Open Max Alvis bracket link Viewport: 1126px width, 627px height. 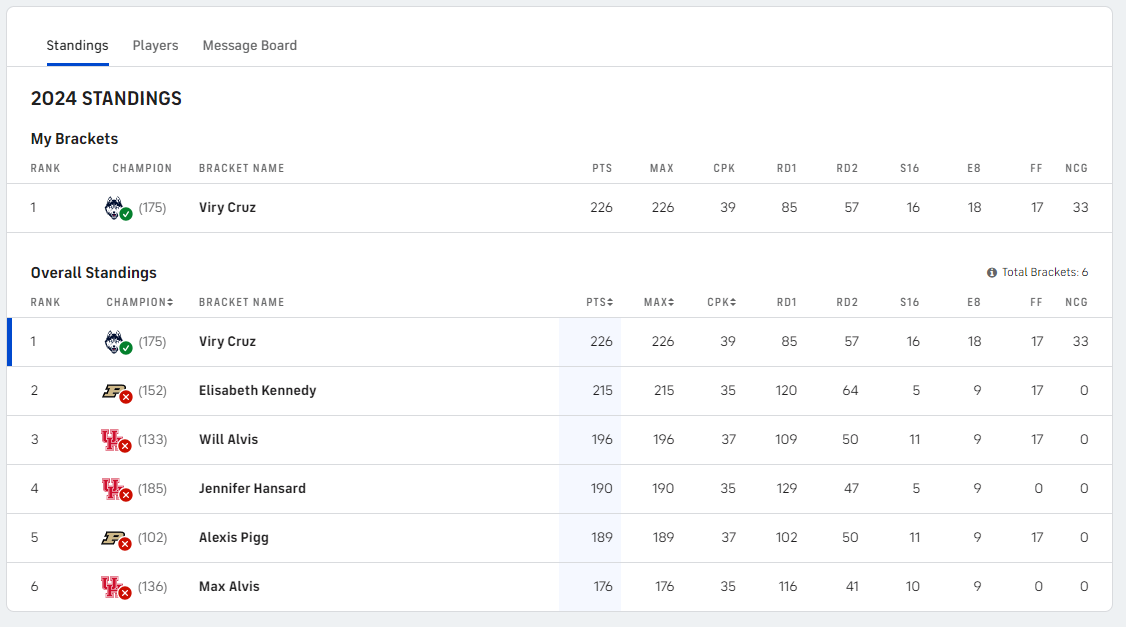[x=229, y=587]
